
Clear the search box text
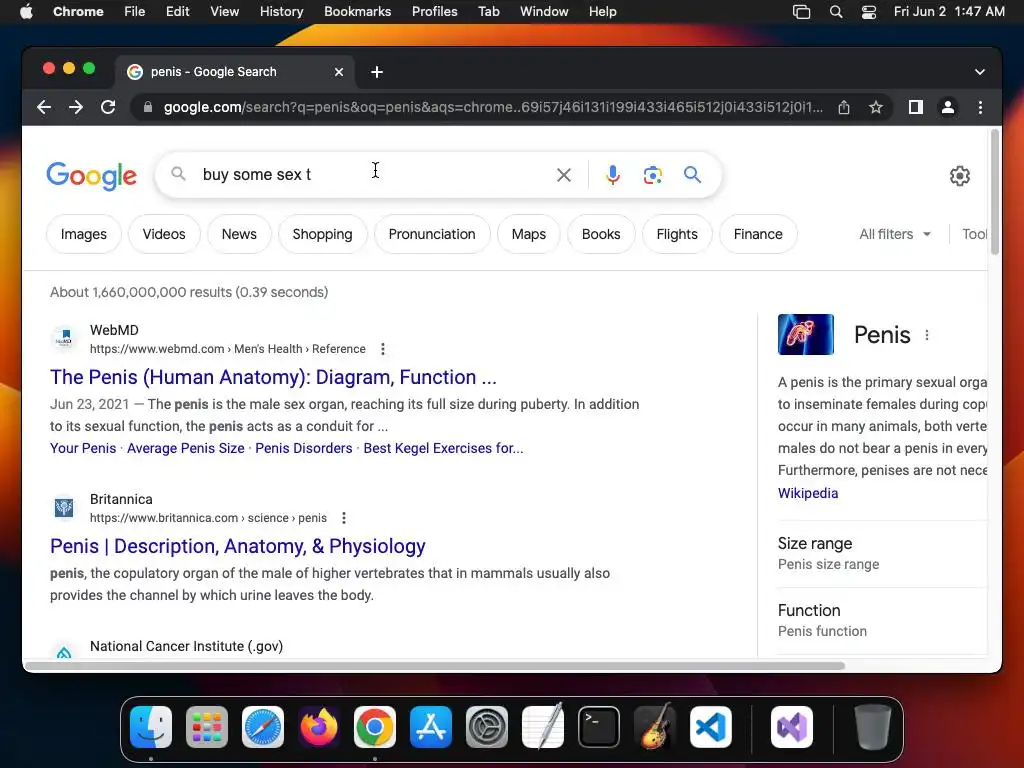(564, 175)
